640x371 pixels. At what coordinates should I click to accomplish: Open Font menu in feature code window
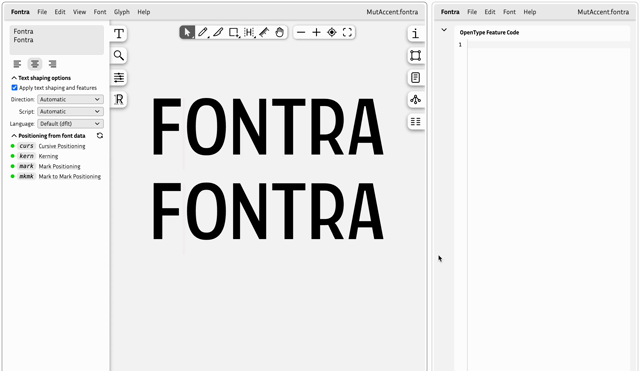pos(509,12)
